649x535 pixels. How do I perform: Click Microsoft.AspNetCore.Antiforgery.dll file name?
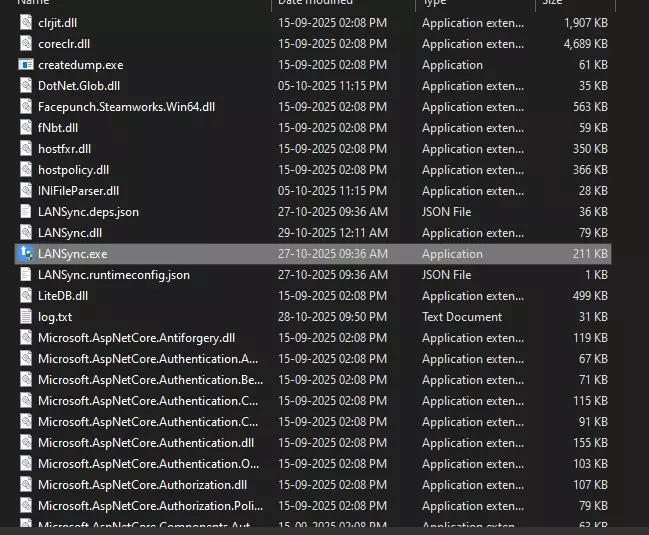(136, 338)
